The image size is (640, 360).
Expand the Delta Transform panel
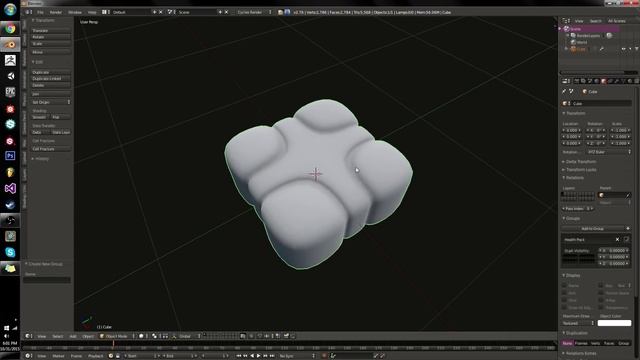click(581, 162)
